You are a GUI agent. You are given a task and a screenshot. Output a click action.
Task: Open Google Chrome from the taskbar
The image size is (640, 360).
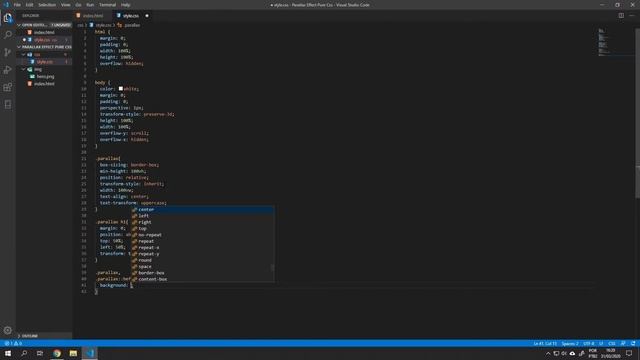pyautogui.click(x=57, y=353)
